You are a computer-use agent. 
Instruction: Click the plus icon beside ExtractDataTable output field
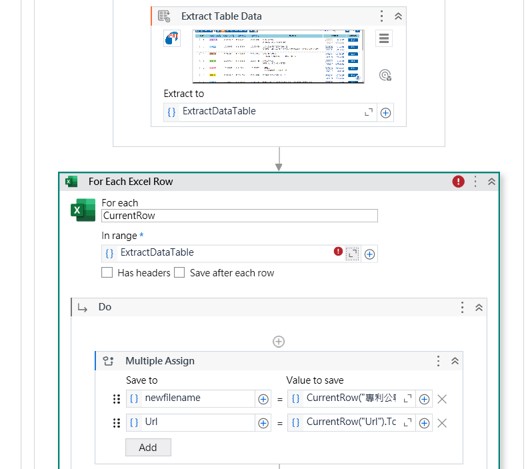coord(385,113)
